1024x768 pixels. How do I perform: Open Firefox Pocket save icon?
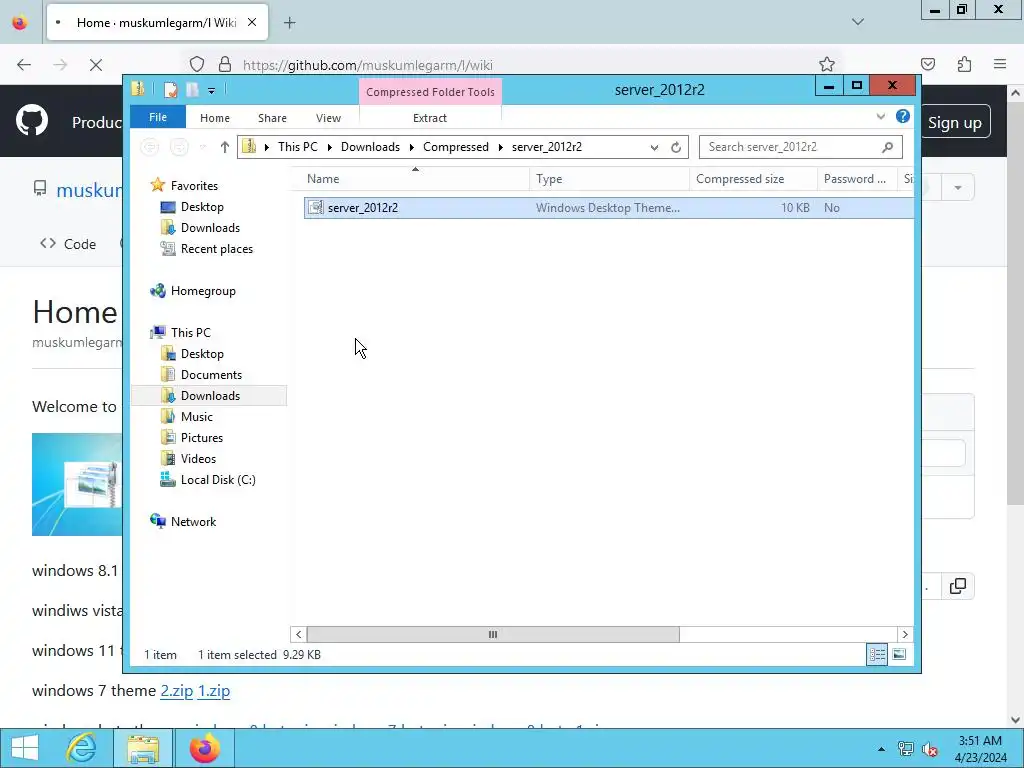click(x=928, y=64)
